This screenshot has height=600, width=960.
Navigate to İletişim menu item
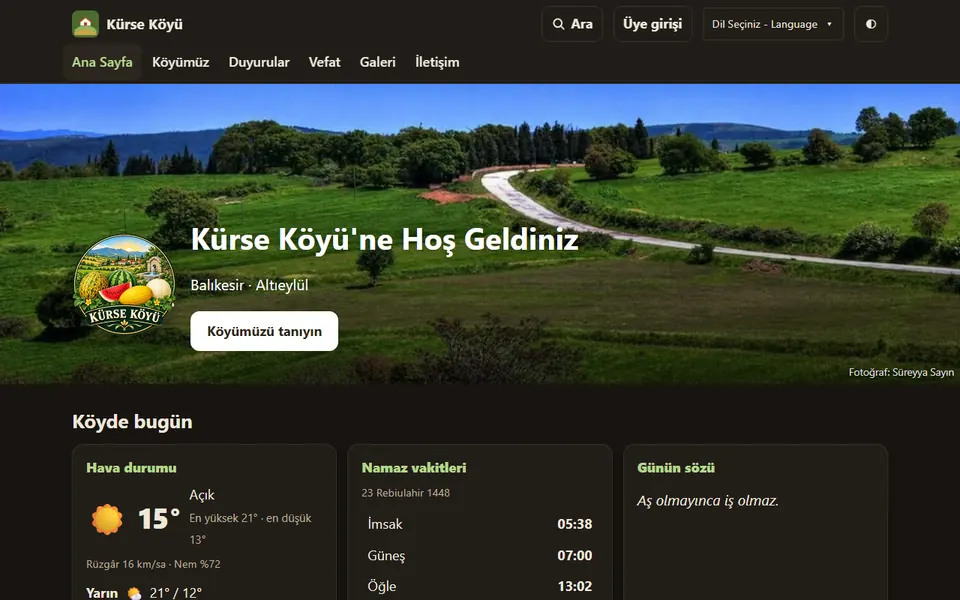point(437,62)
